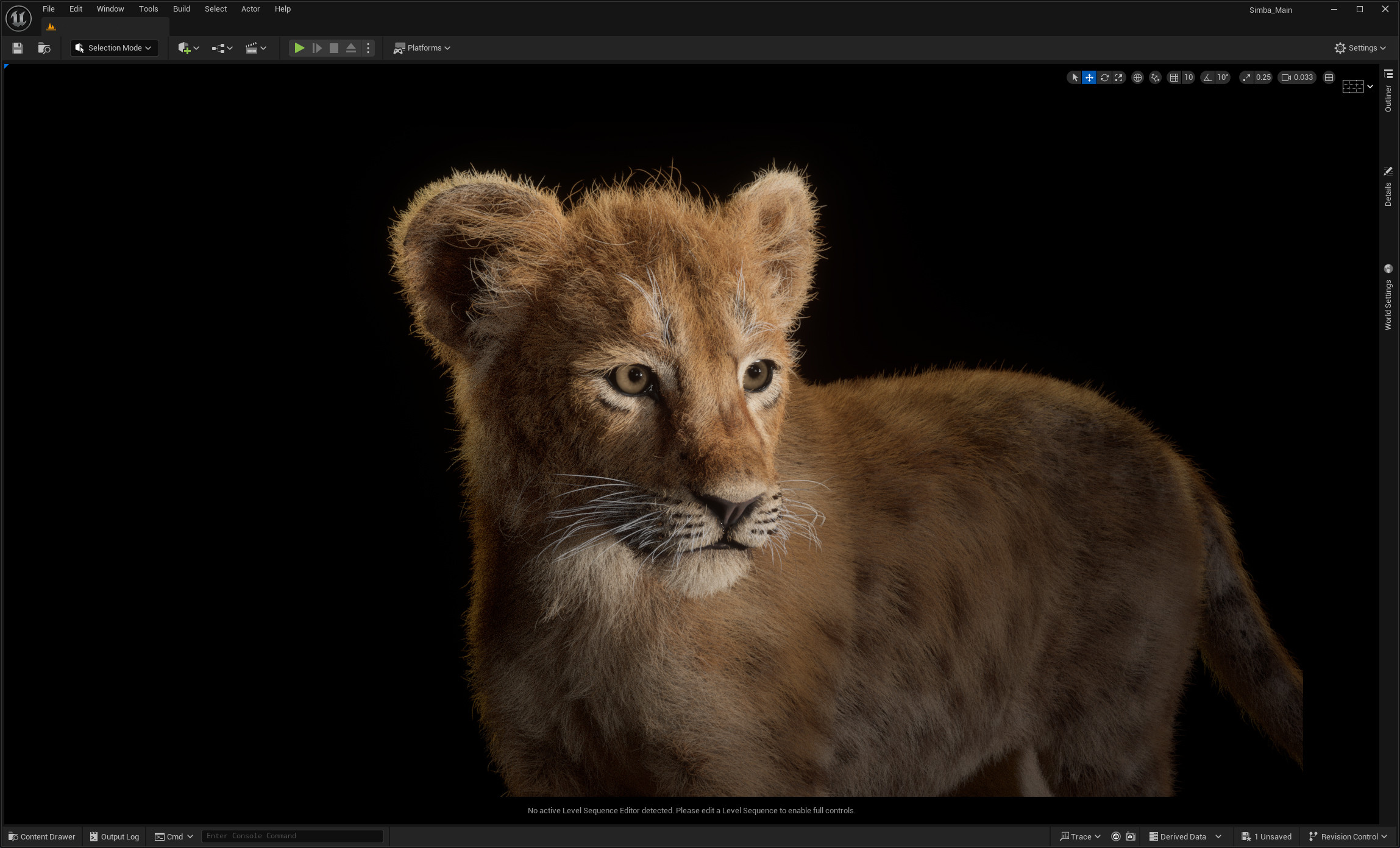Open the Help menu
This screenshot has height=848, width=1400.
pyautogui.click(x=283, y=9)
